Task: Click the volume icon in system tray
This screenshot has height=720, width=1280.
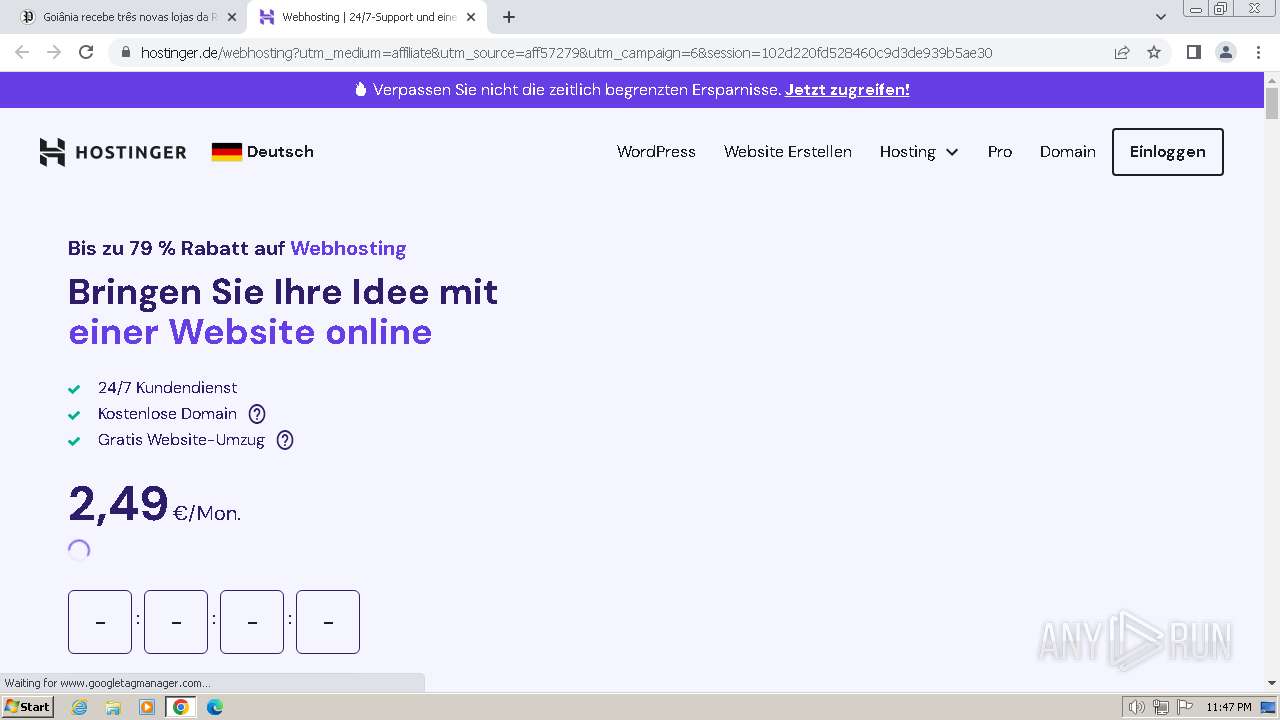Action: click(x=1137, y=707)
